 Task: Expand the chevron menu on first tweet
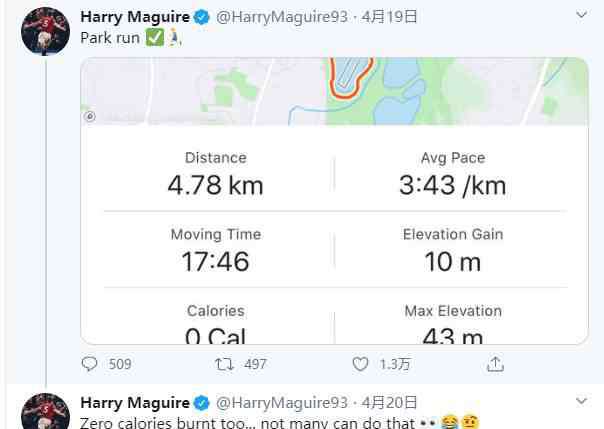tap(581, 15)
